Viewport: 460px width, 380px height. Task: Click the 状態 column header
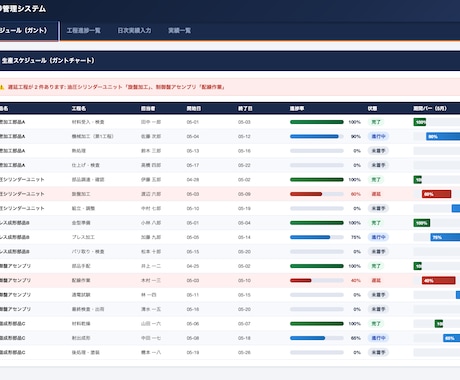[372, 109]
